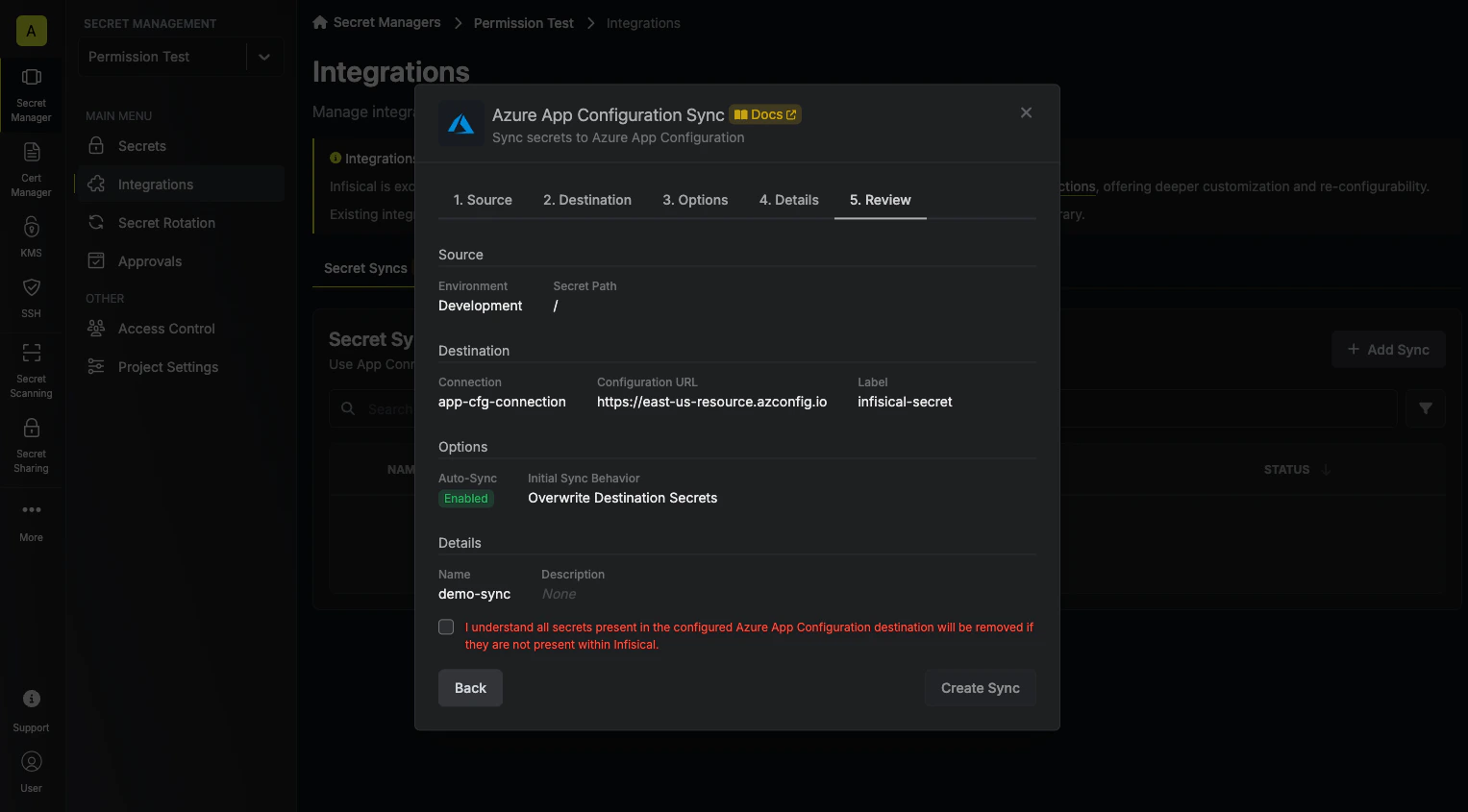Screen dimensions: 1468x812
Task: Open the SSH sidebar icon
Action: pyautogui.click(x=31, y=298)
